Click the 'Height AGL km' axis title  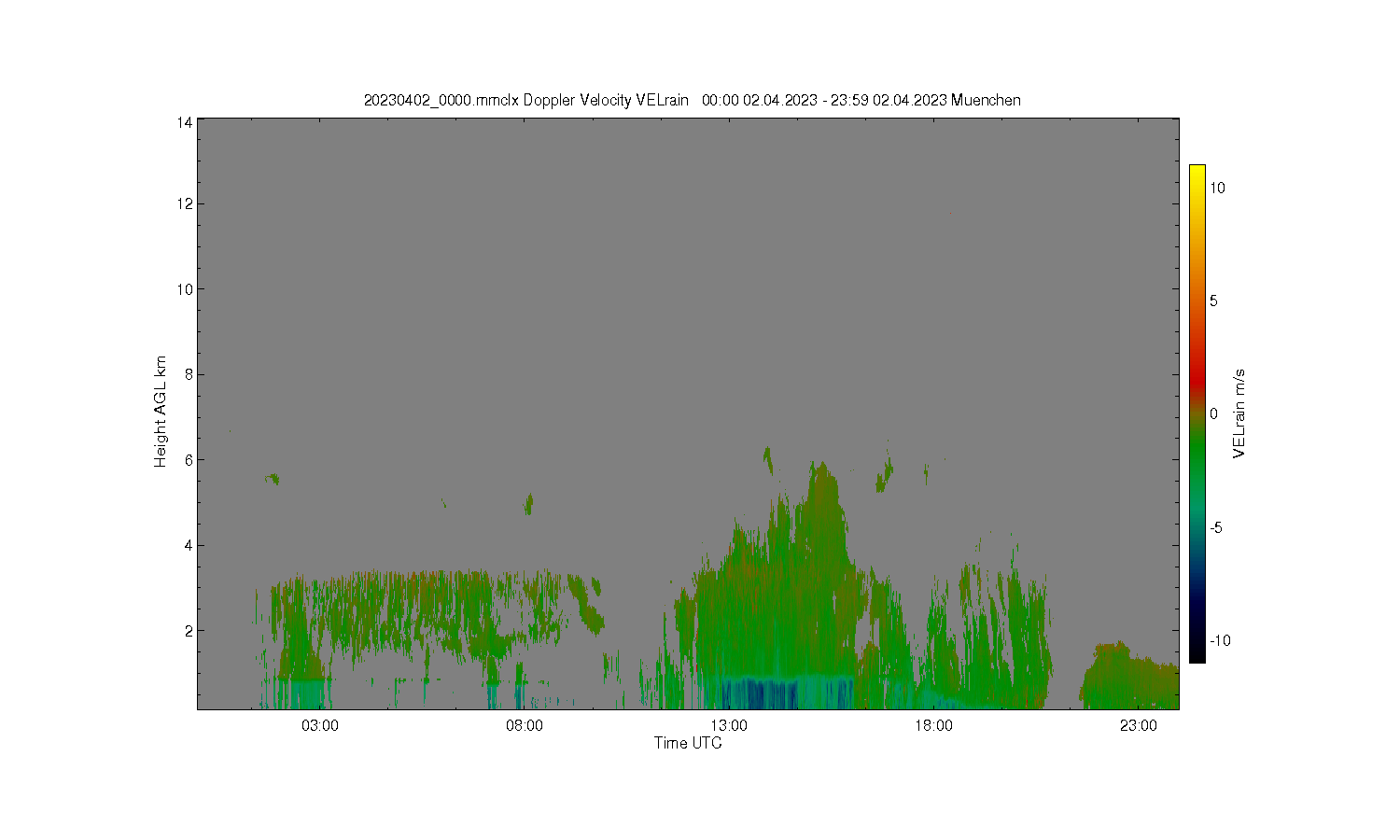click(x=161, y=412)
